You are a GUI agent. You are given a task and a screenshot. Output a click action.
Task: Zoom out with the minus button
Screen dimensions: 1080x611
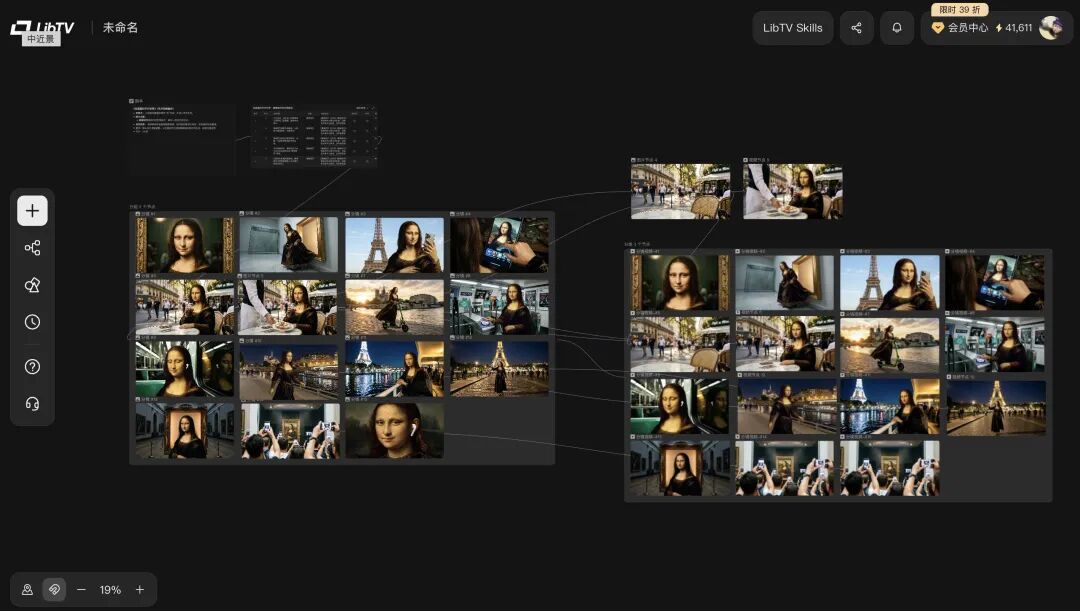click(81, 590)
